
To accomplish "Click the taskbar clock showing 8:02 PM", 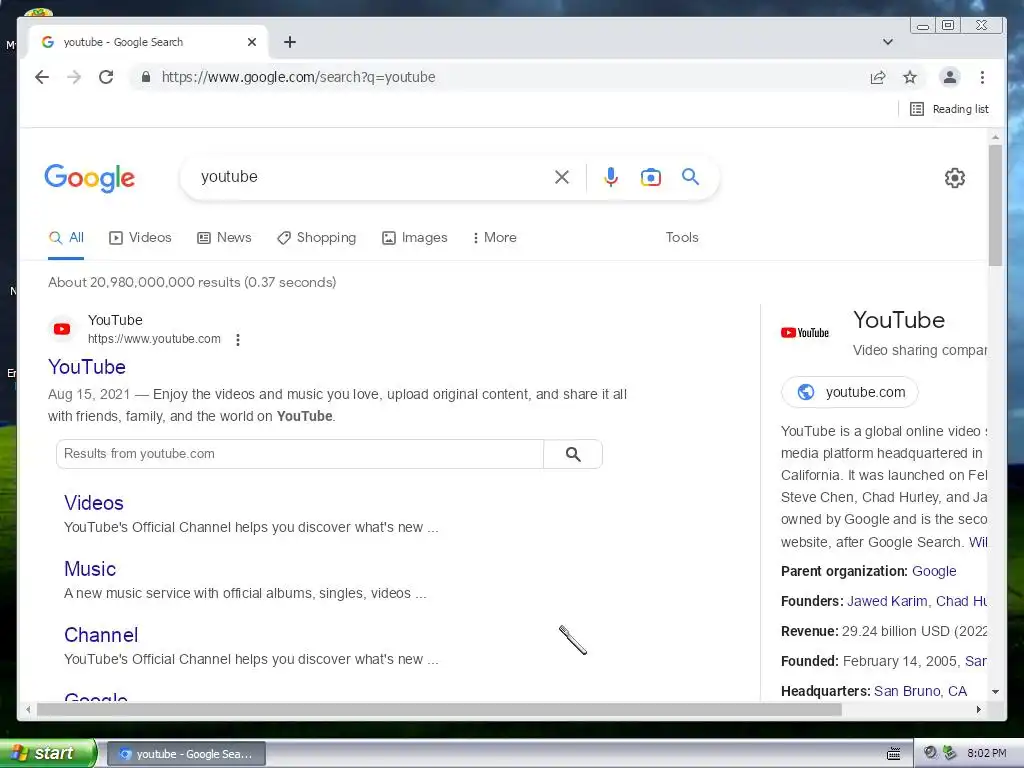I will (x=987, y=753).
